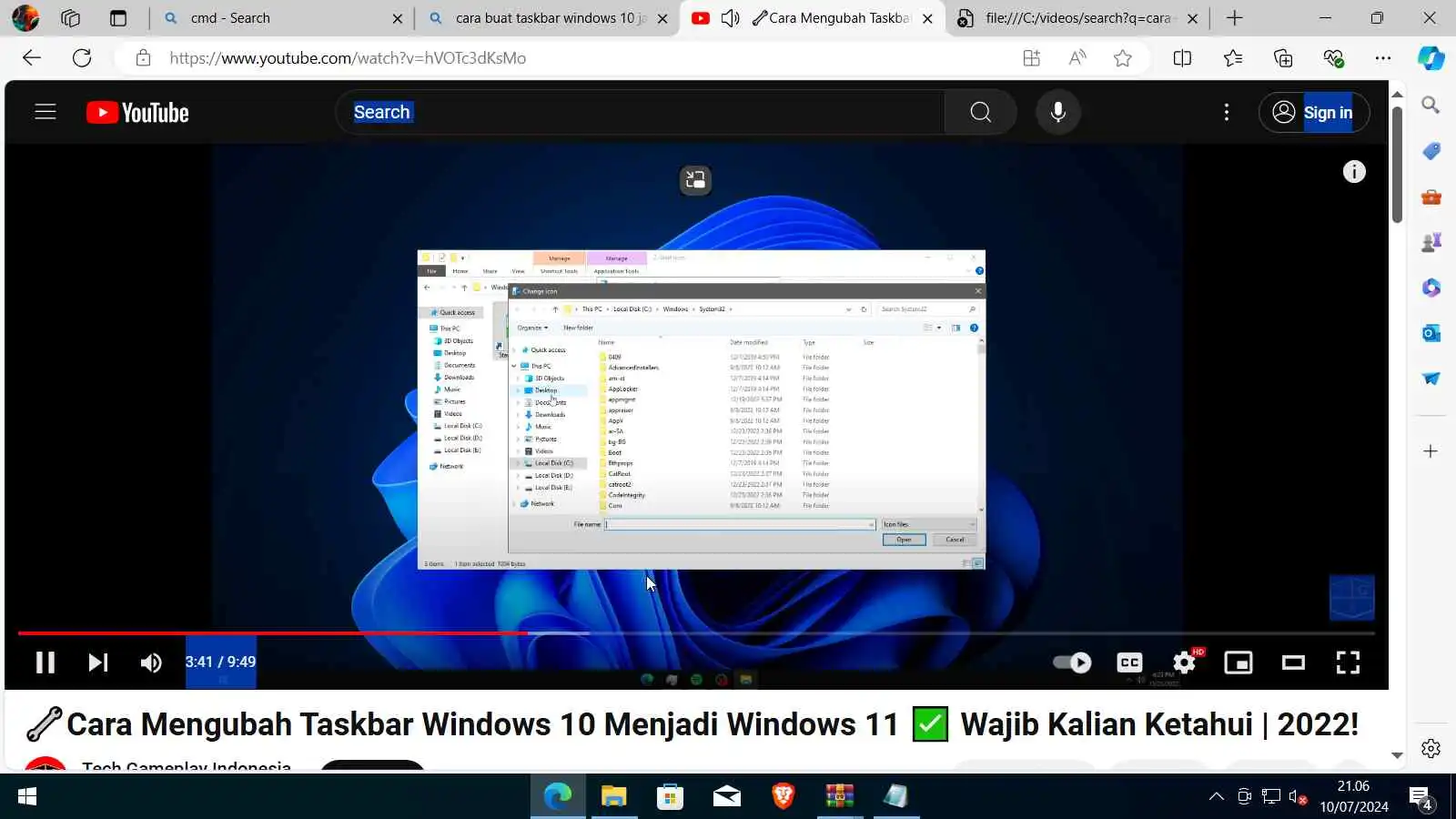
Task: Open Microsoft 365 in Edge sidebar
Action: 1431,288
